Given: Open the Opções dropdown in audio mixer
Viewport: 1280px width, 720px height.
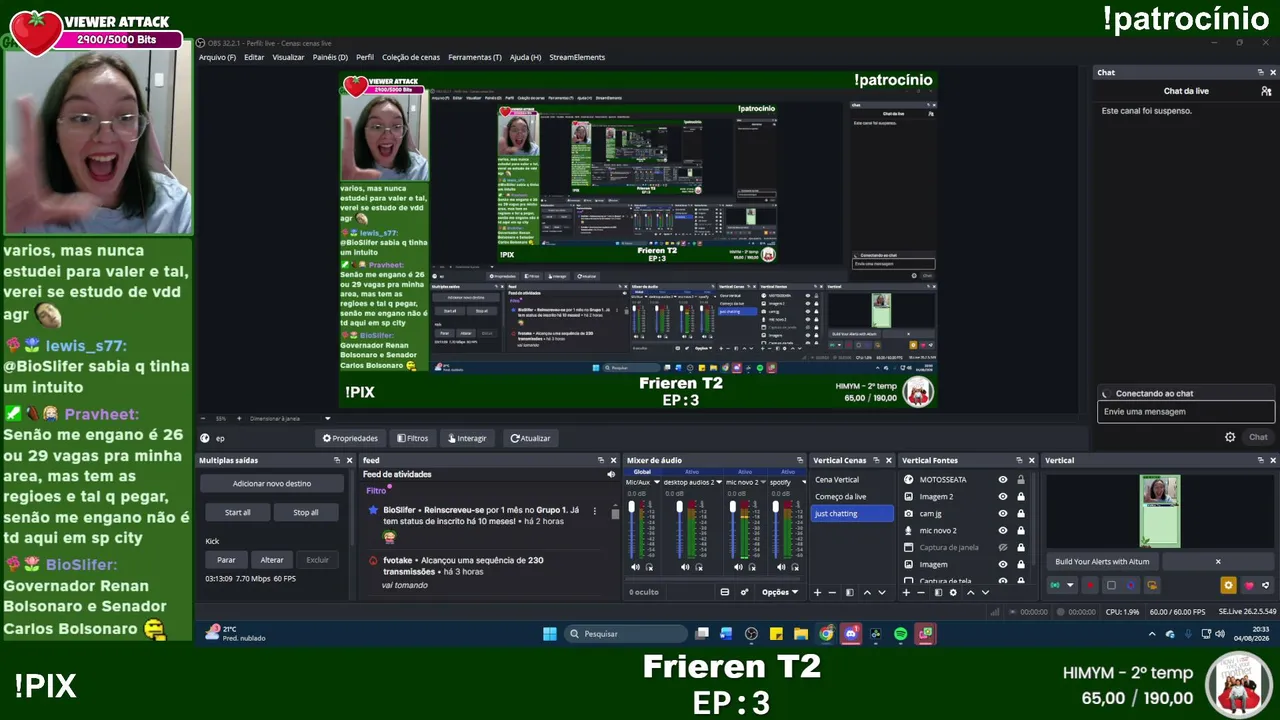Looking at the screenshot, I should tap(780, 592).
